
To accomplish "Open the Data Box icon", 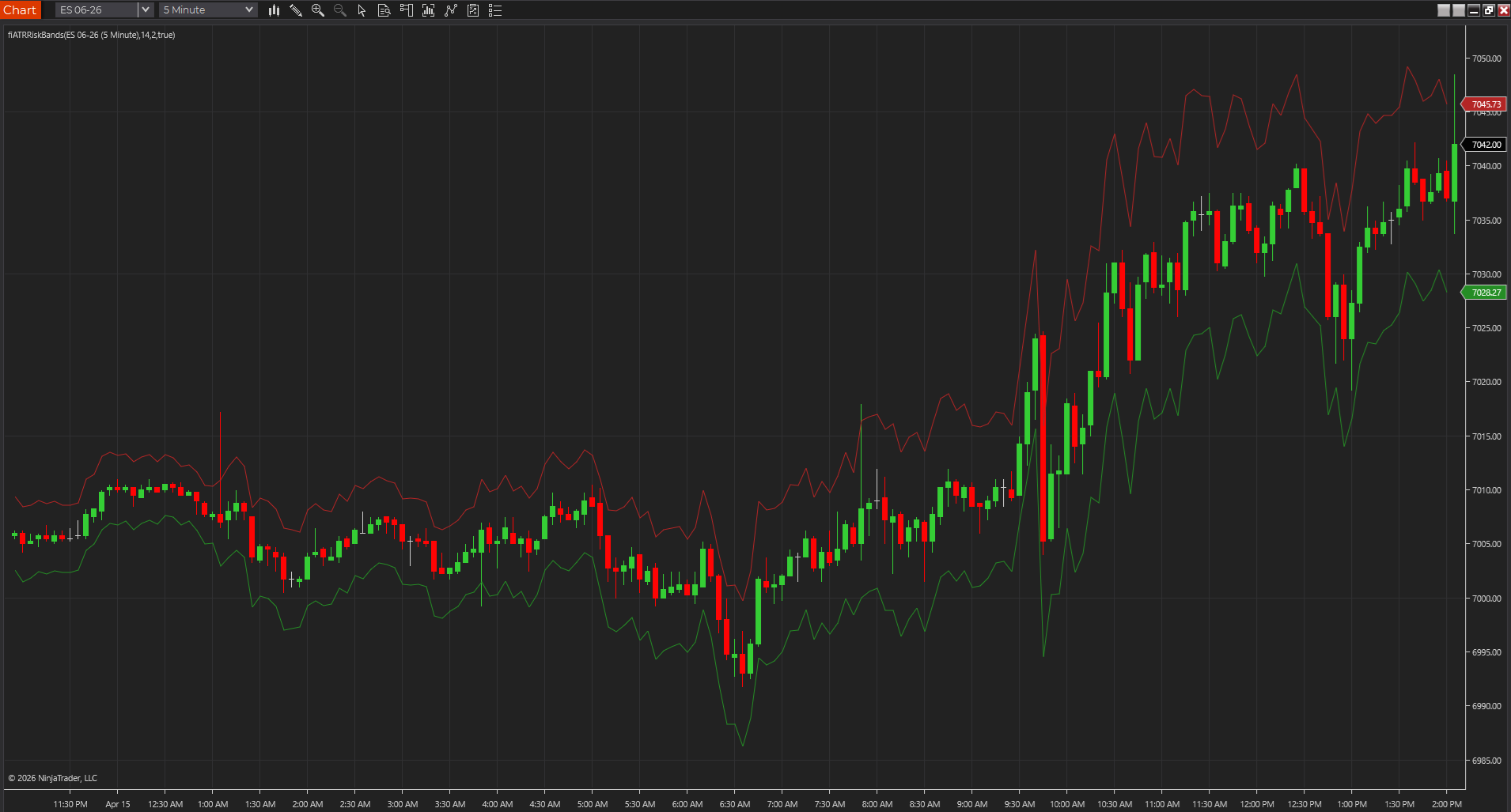I will coord(384,9).
